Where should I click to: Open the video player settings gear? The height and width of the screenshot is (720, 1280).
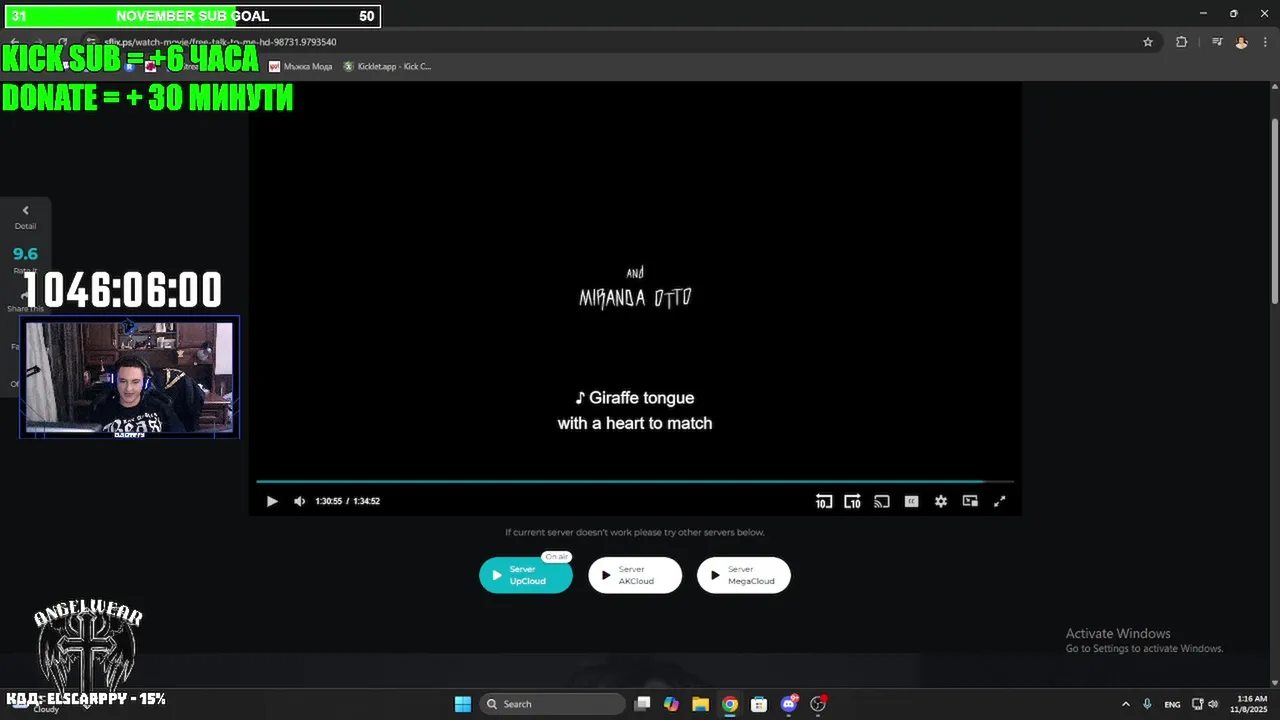pyautogui.click(x=941, y=501)
